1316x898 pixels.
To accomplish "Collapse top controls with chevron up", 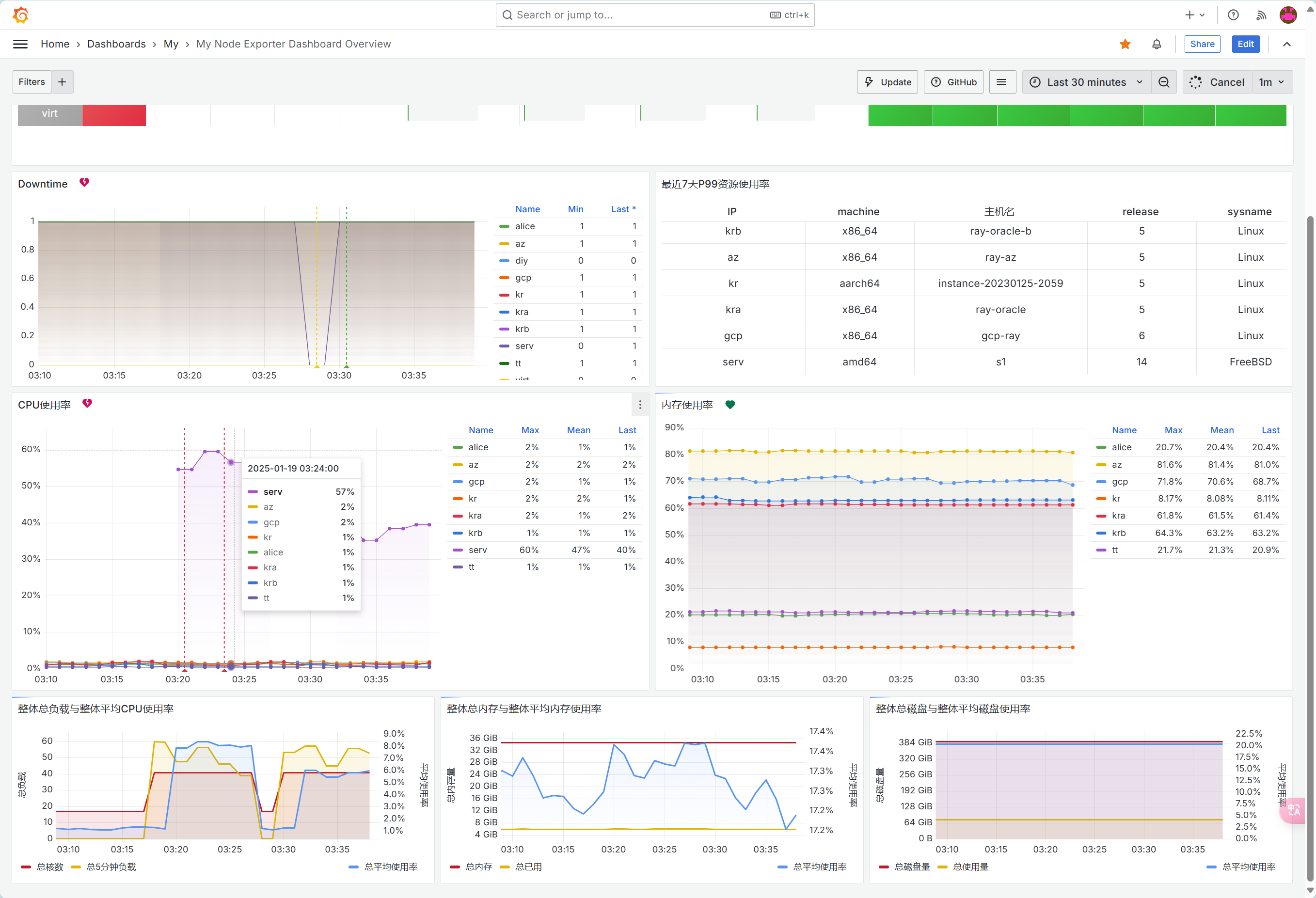I will 1286,44.
